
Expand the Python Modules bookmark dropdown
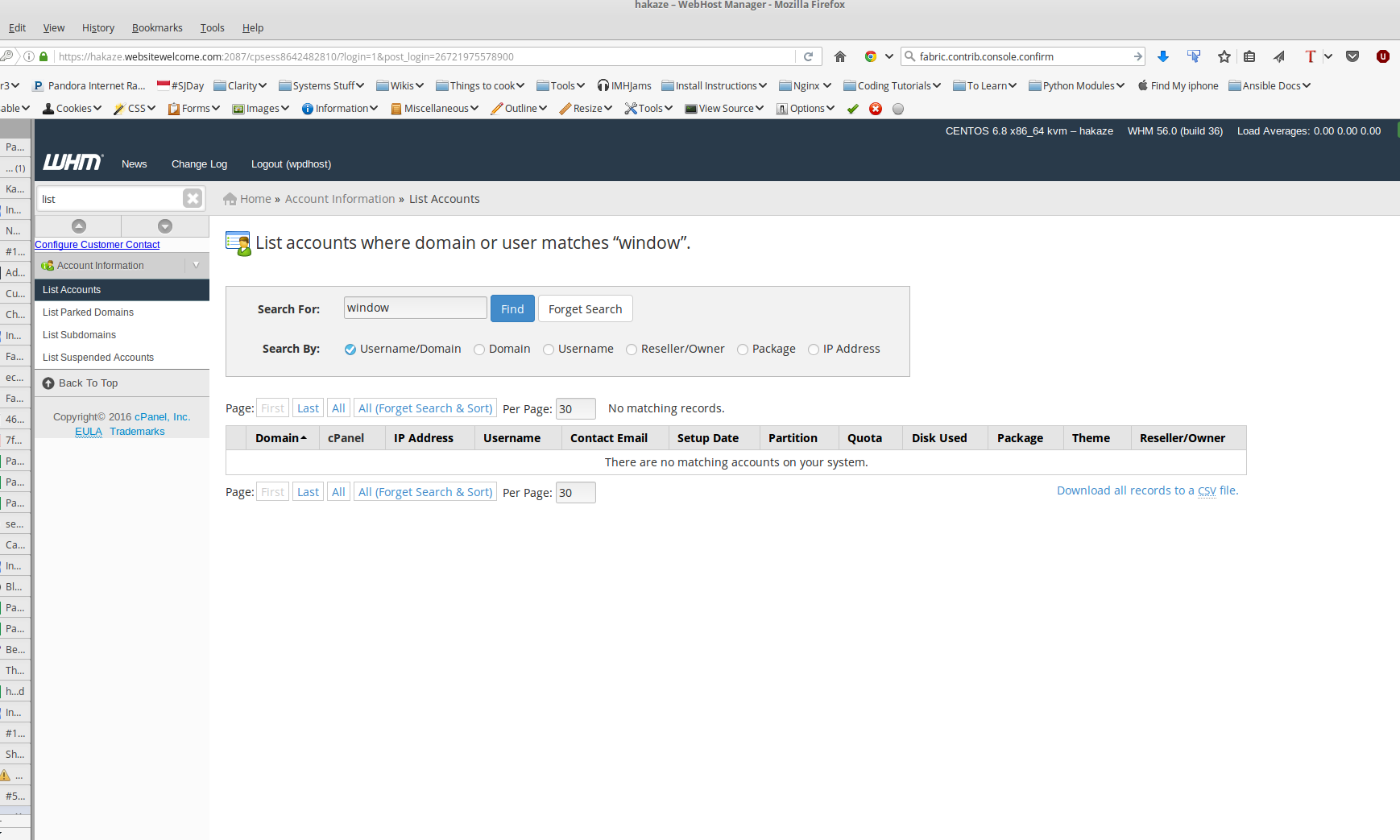[x=1120, y=86]
